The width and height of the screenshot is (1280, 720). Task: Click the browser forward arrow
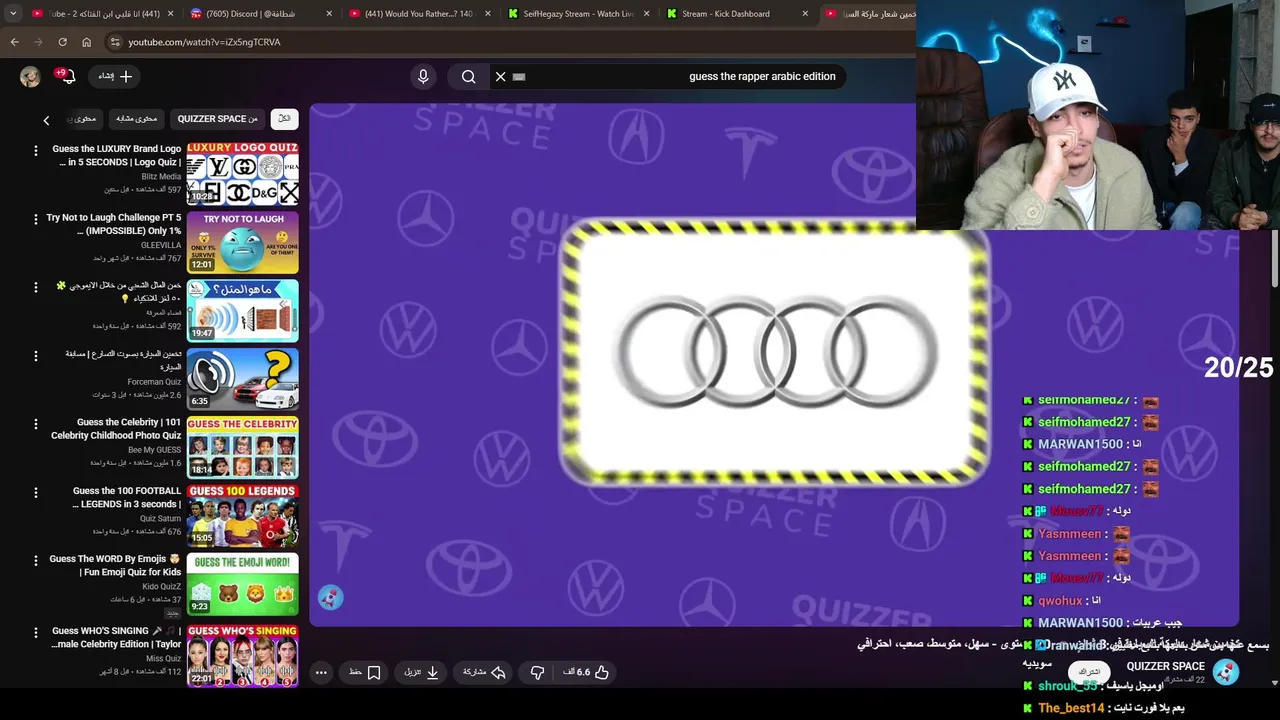38,42
